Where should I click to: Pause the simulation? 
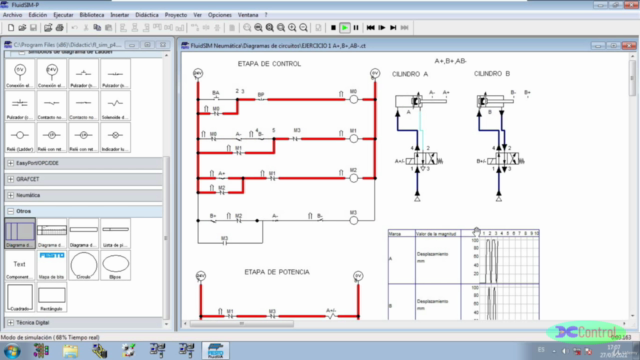(356, 28)
